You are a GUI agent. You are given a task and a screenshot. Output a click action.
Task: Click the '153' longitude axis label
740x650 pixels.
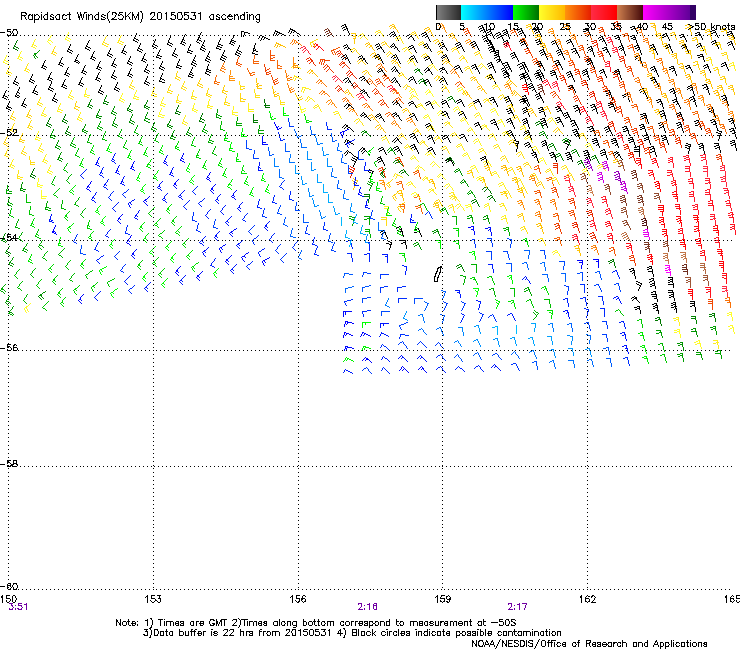153,599
